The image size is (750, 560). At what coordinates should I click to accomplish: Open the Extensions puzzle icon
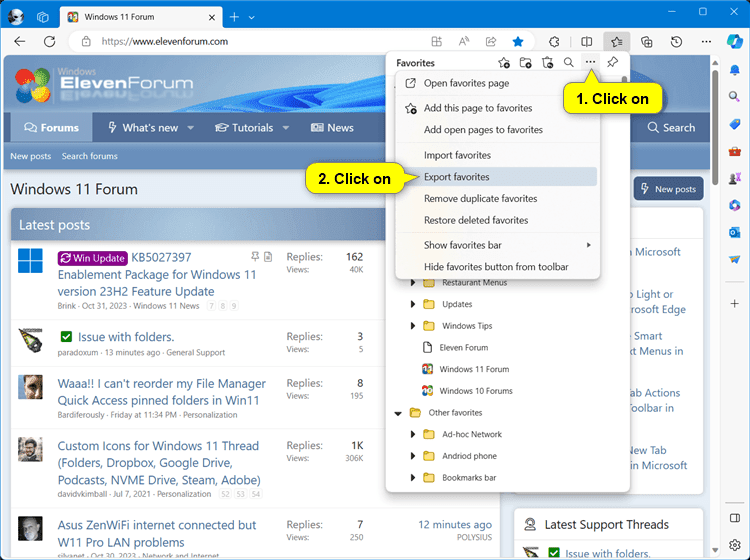tap(554, 42)
